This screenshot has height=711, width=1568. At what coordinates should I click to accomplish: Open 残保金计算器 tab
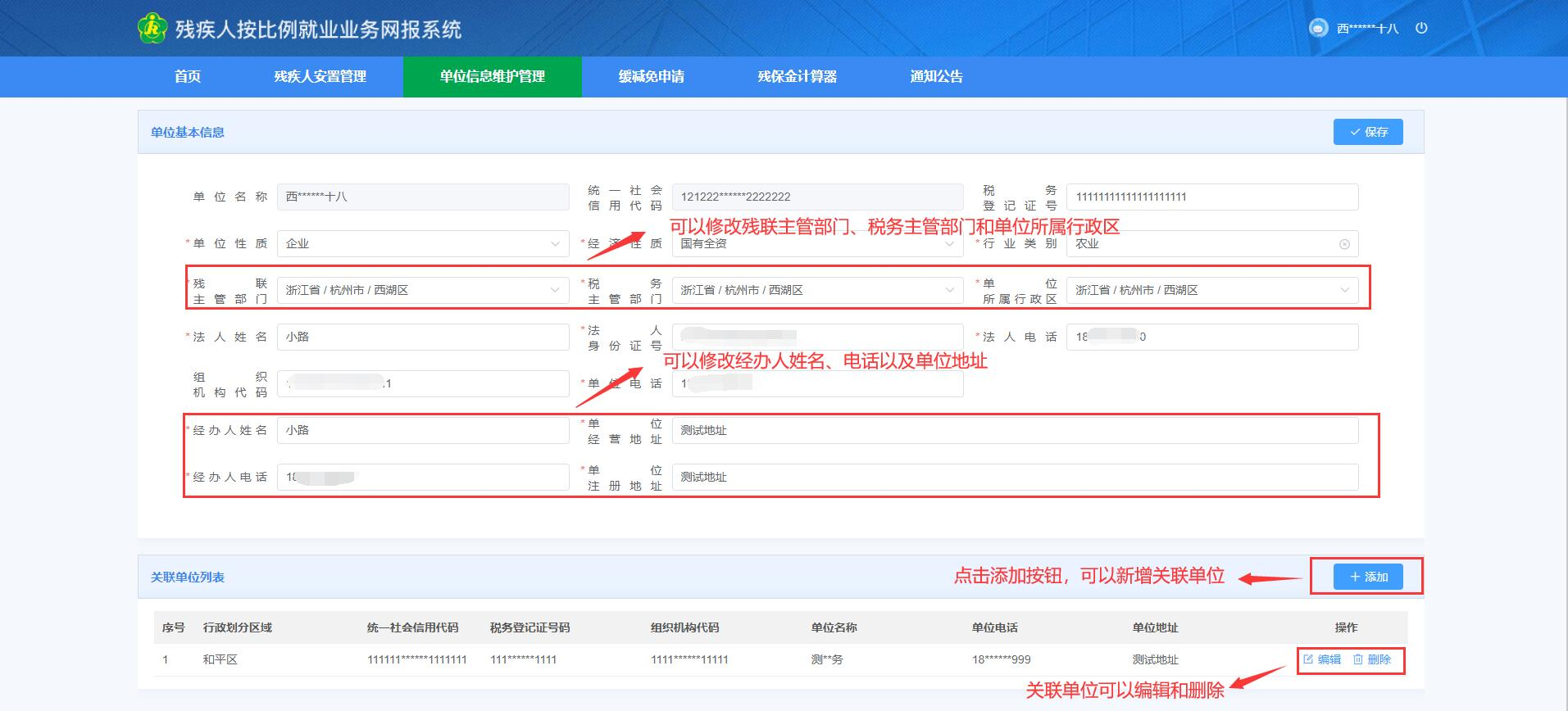pos(797,77)
